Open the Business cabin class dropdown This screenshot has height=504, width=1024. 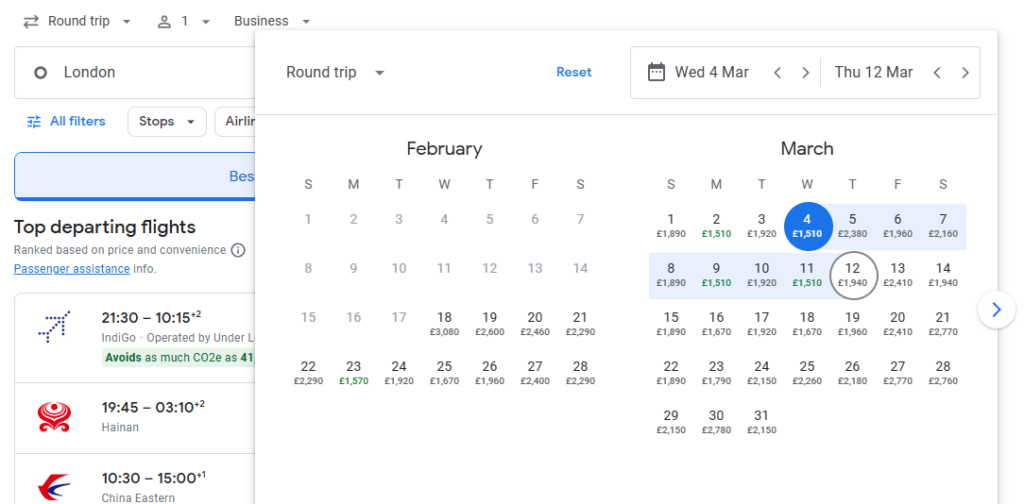tap(271, 21)
